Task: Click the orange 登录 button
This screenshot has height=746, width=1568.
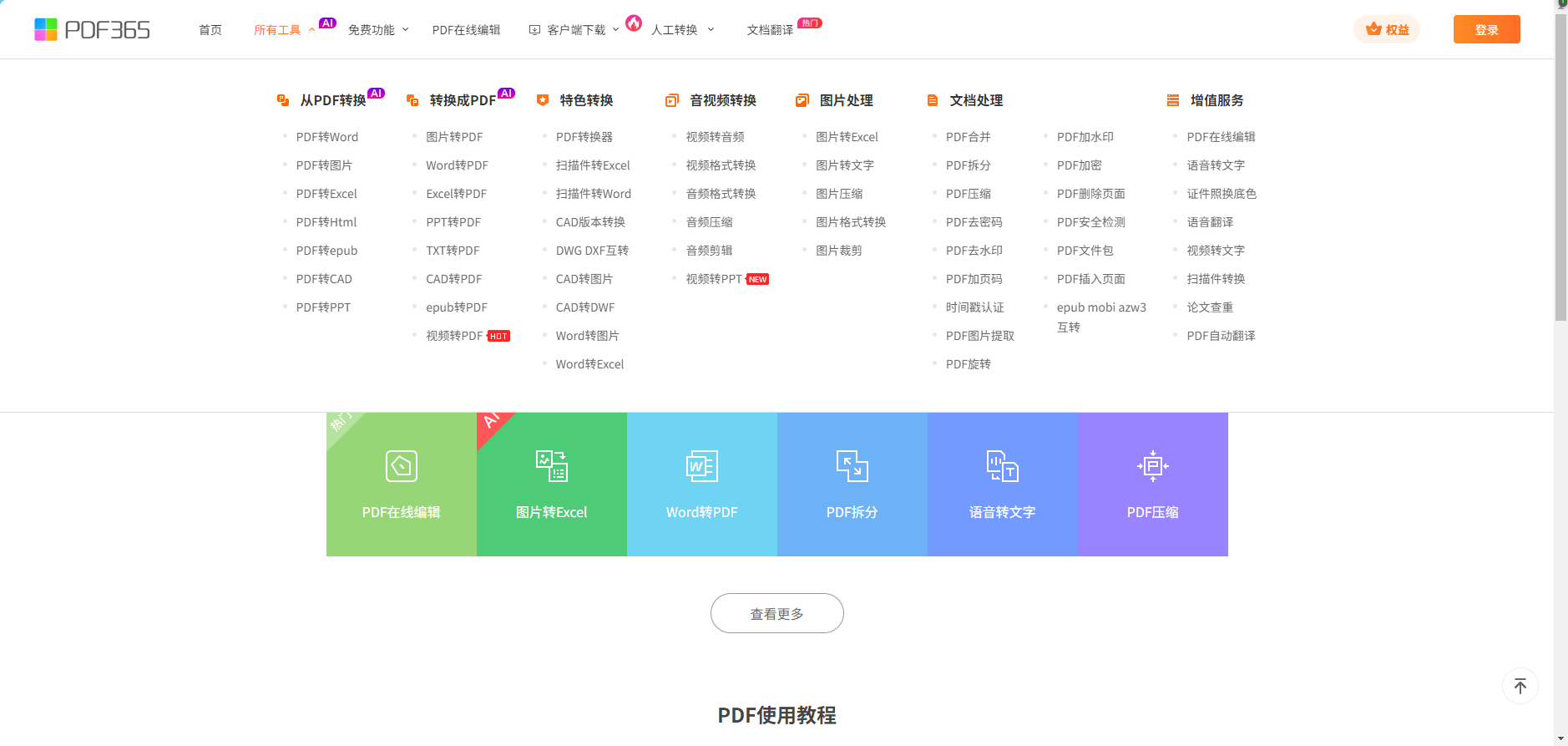Action: tap(1486, 29)
